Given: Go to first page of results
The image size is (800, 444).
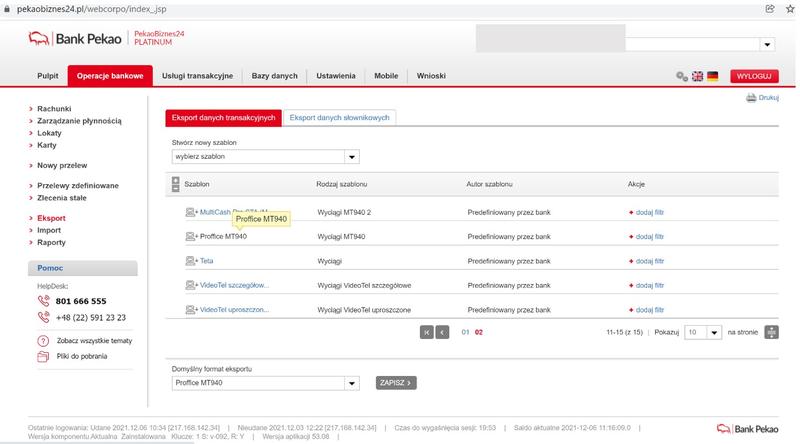Looking at the screenshot, I should click(426, 331).
